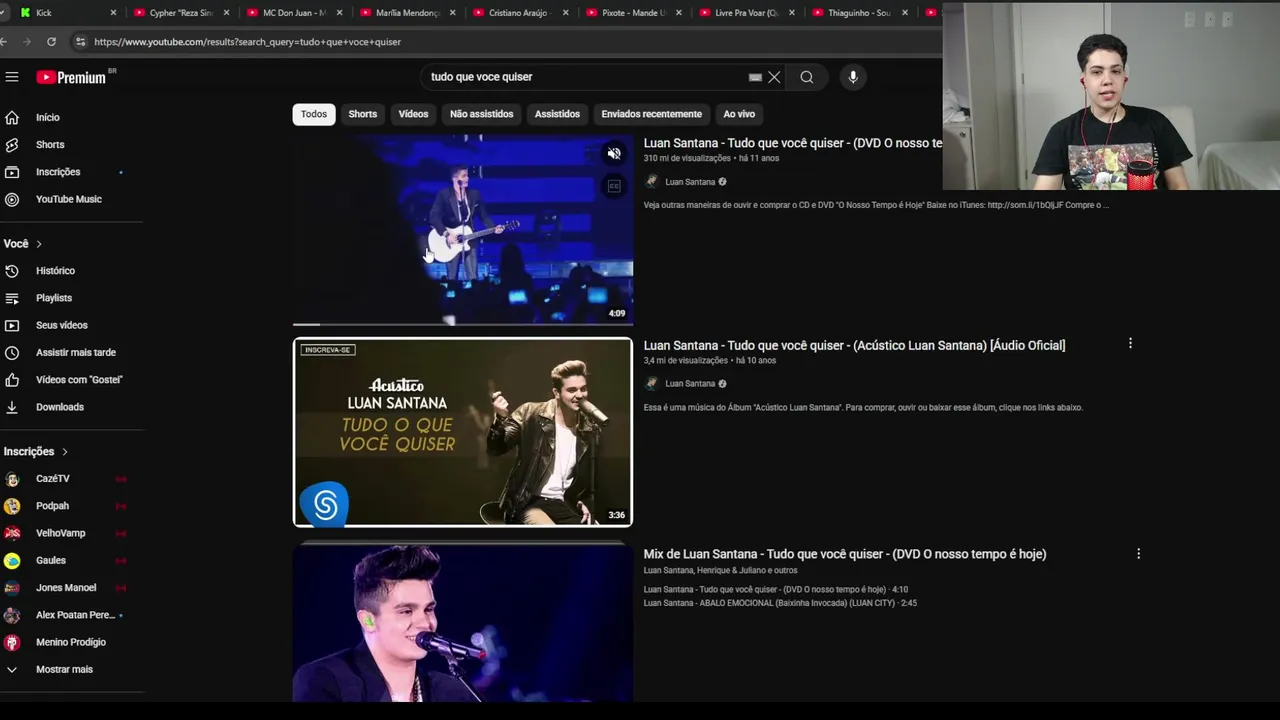Open the hamburger guide menu
The width and height of the screenshot is (1280, 720).
(x=12, y=77)
